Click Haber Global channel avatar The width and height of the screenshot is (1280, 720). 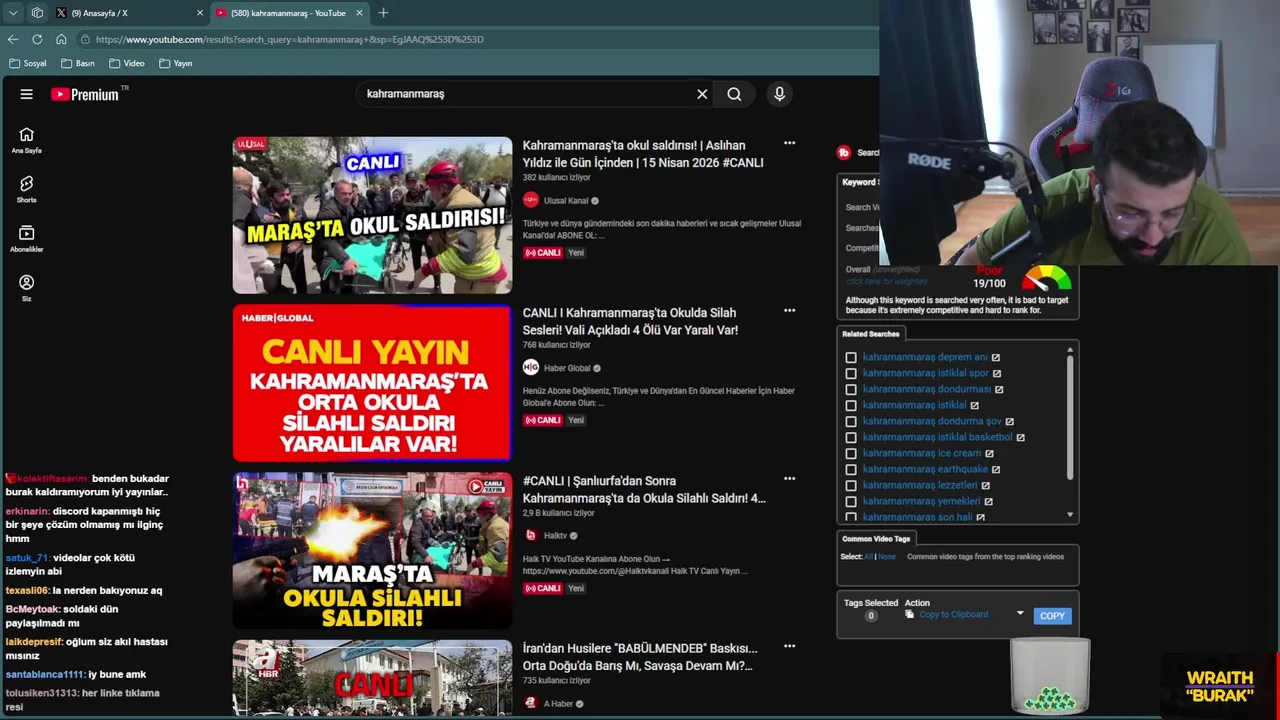[531, 368]
